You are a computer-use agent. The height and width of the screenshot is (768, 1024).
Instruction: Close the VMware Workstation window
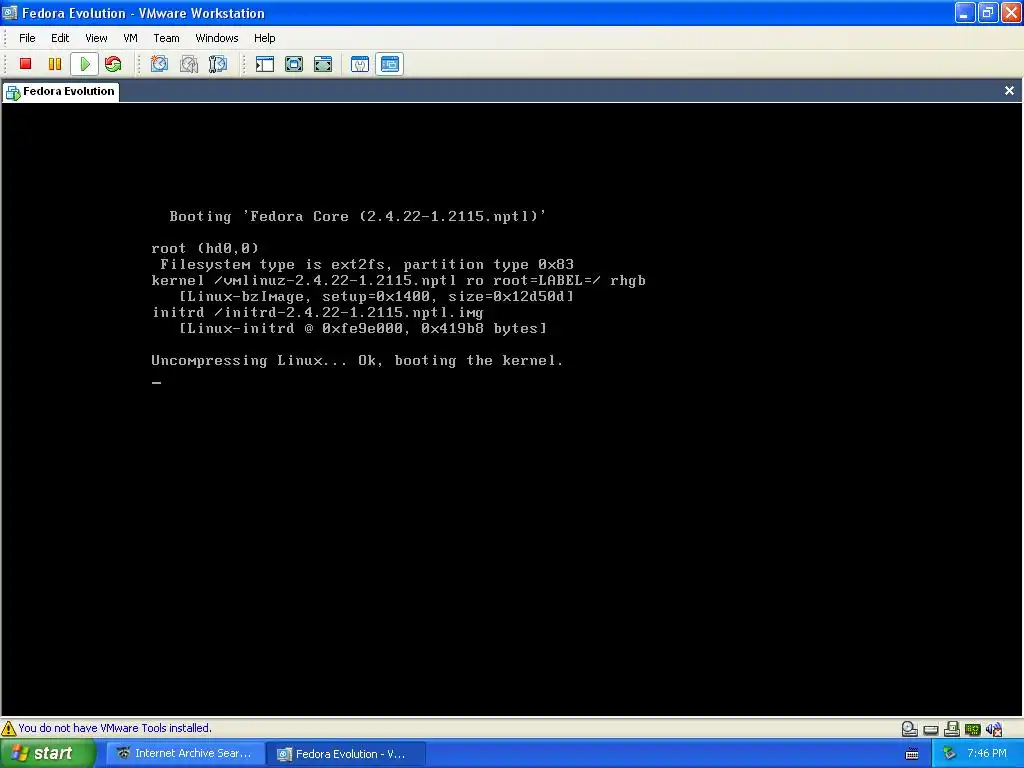coord(1012,12)
